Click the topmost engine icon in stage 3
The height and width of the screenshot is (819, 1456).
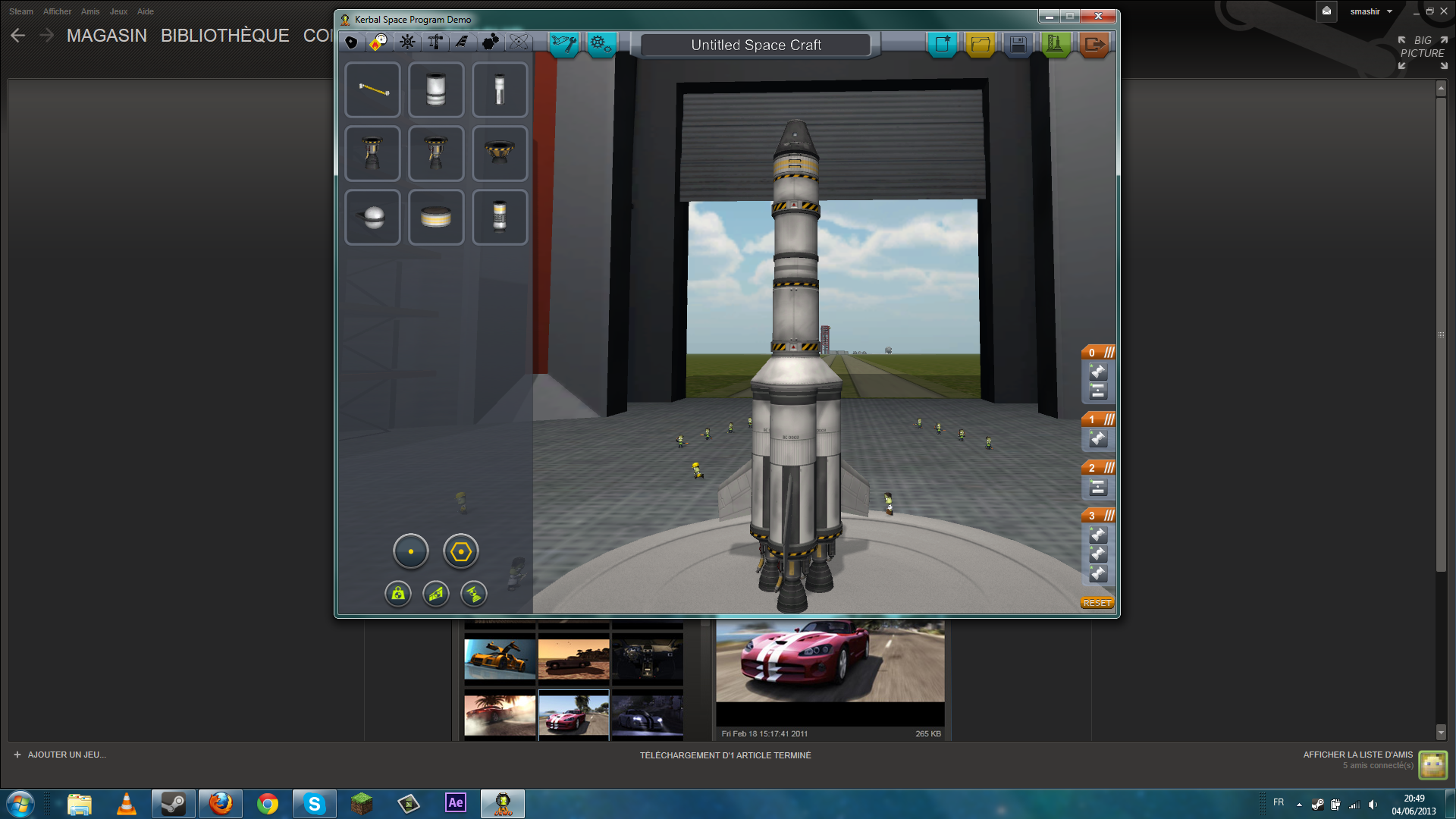tap(1098, 535)
